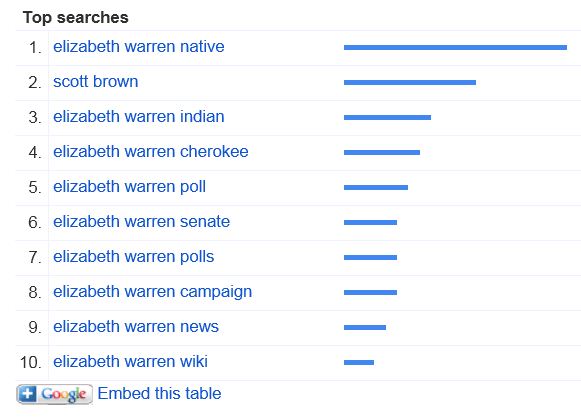Click the shortest bar for 'elizabeth warren wiki'
This screenshot has height=417, width=581.
tap(359, 363)
